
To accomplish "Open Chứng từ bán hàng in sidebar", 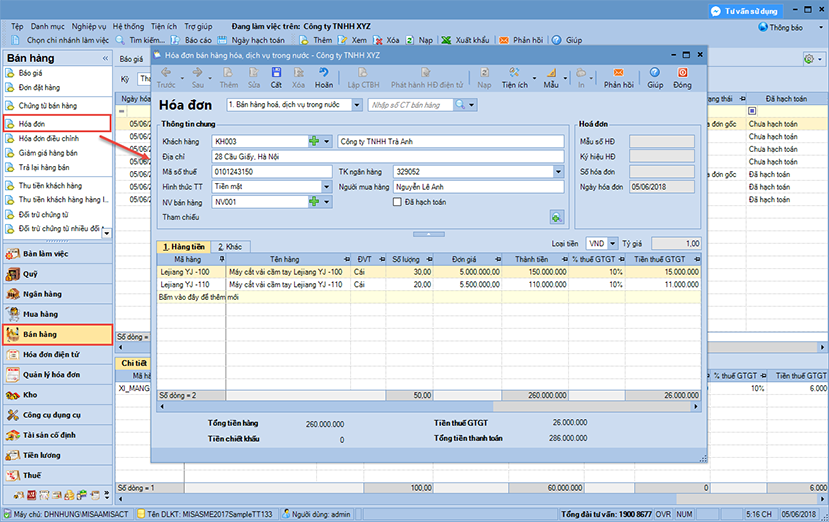I will click(48, 105).
